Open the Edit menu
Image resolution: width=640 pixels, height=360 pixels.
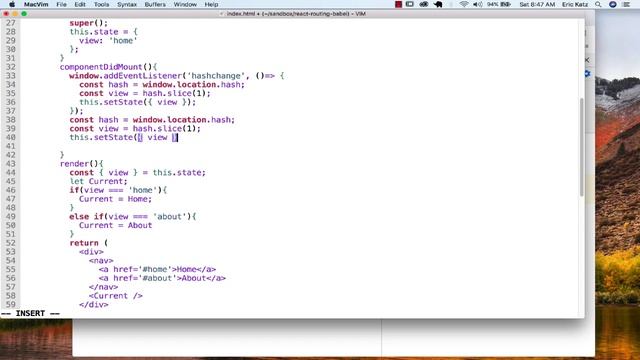click(x=80, y=4)
